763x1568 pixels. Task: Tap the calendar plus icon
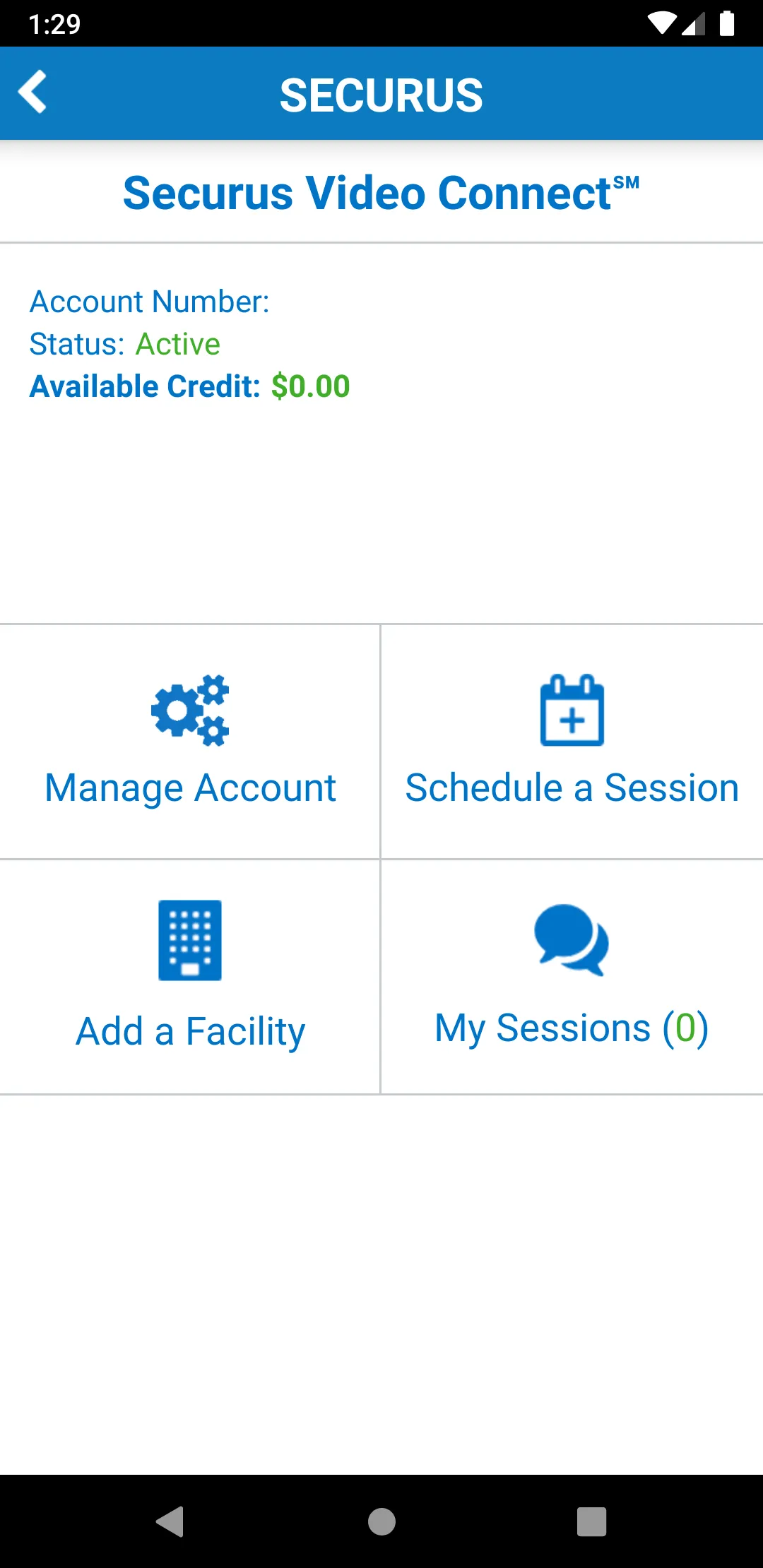click(x=572, y=711)
